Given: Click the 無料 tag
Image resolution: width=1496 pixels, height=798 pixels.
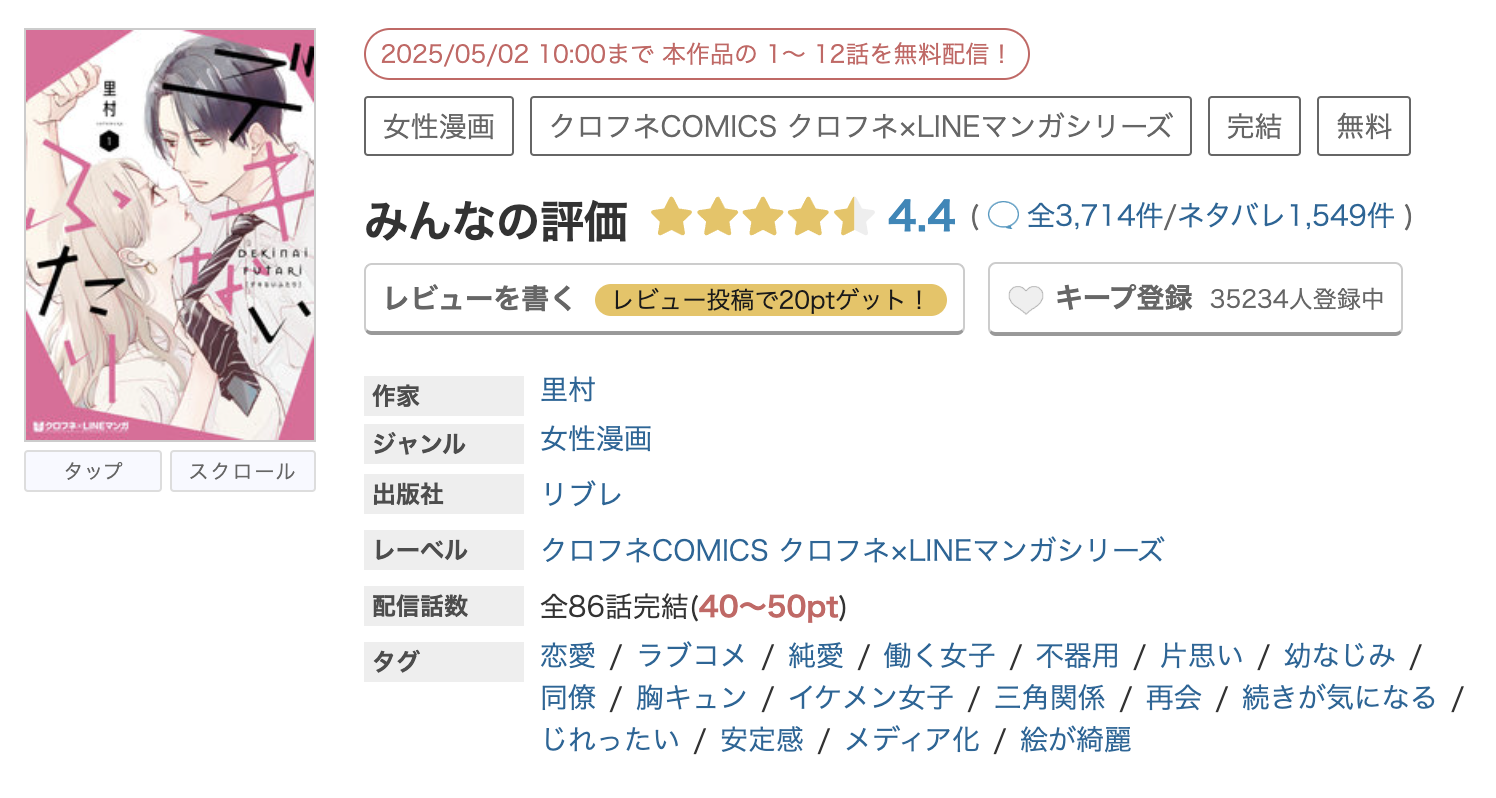Looking at the screenshot, I should point(1362,125).
